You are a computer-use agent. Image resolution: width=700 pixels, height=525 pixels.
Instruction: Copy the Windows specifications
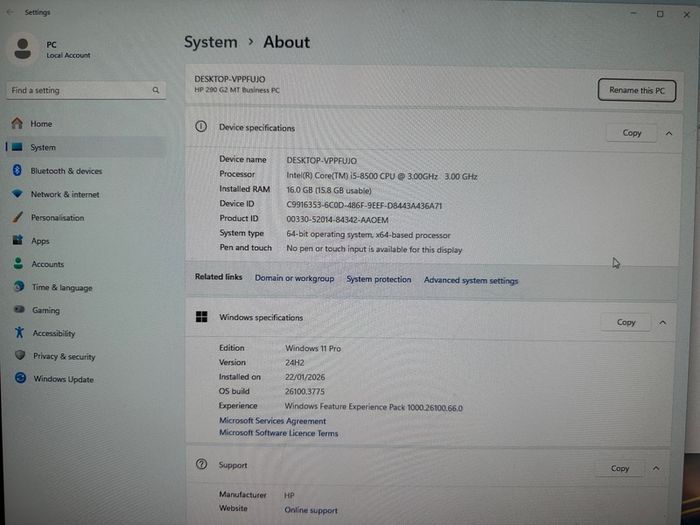pyautogui.click(x=625, y=322)
